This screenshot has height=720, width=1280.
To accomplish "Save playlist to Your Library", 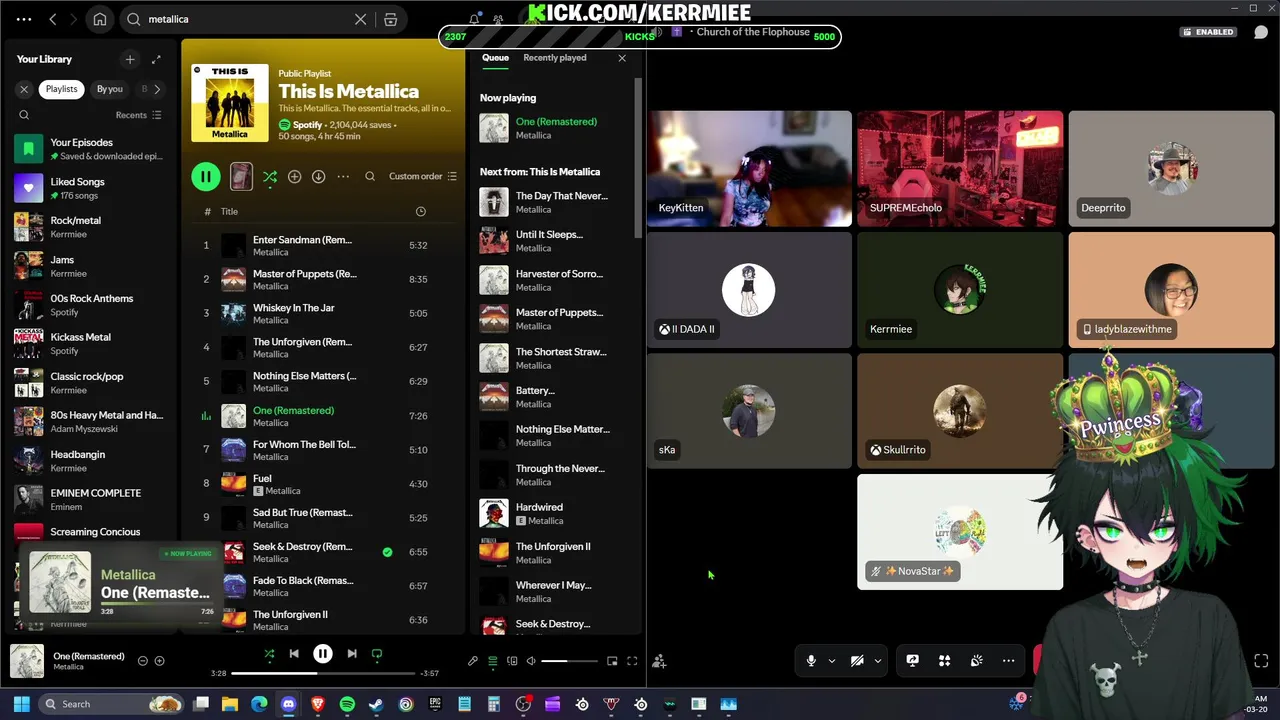I will click(294, 177).
